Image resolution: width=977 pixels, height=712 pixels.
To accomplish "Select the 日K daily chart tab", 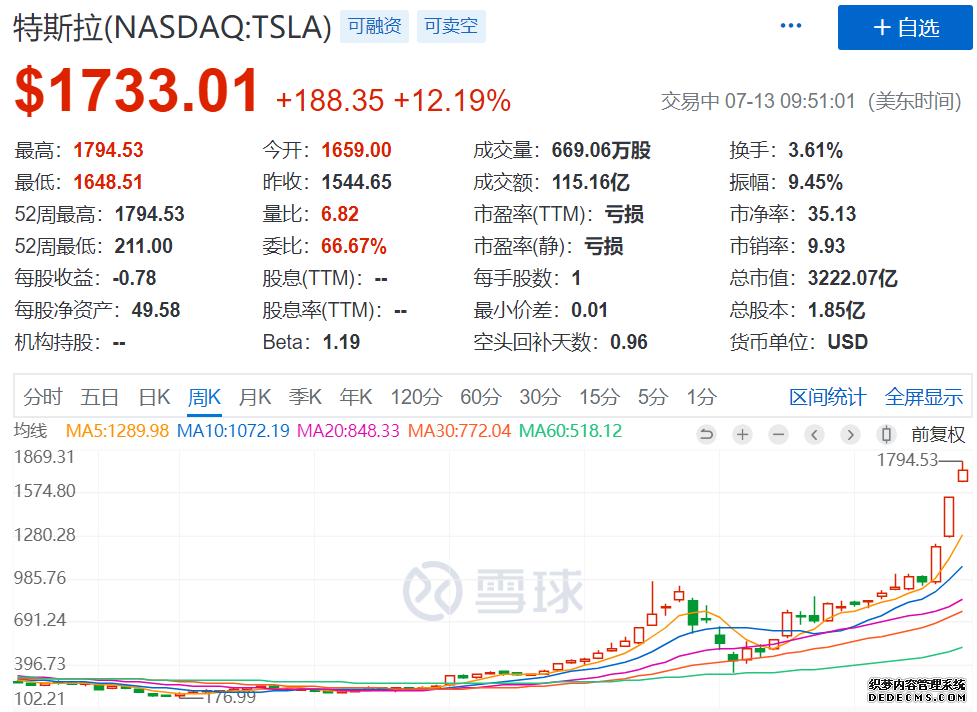I will [x=154, y=397].
